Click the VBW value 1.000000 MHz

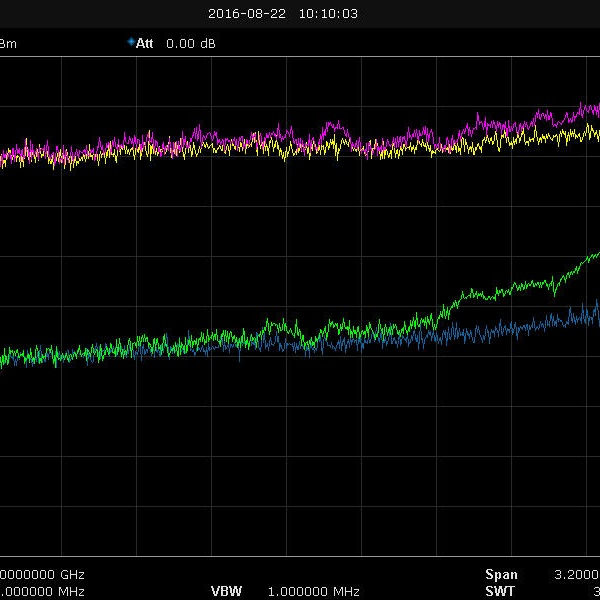pyautogui.click(x=314, y=591)
